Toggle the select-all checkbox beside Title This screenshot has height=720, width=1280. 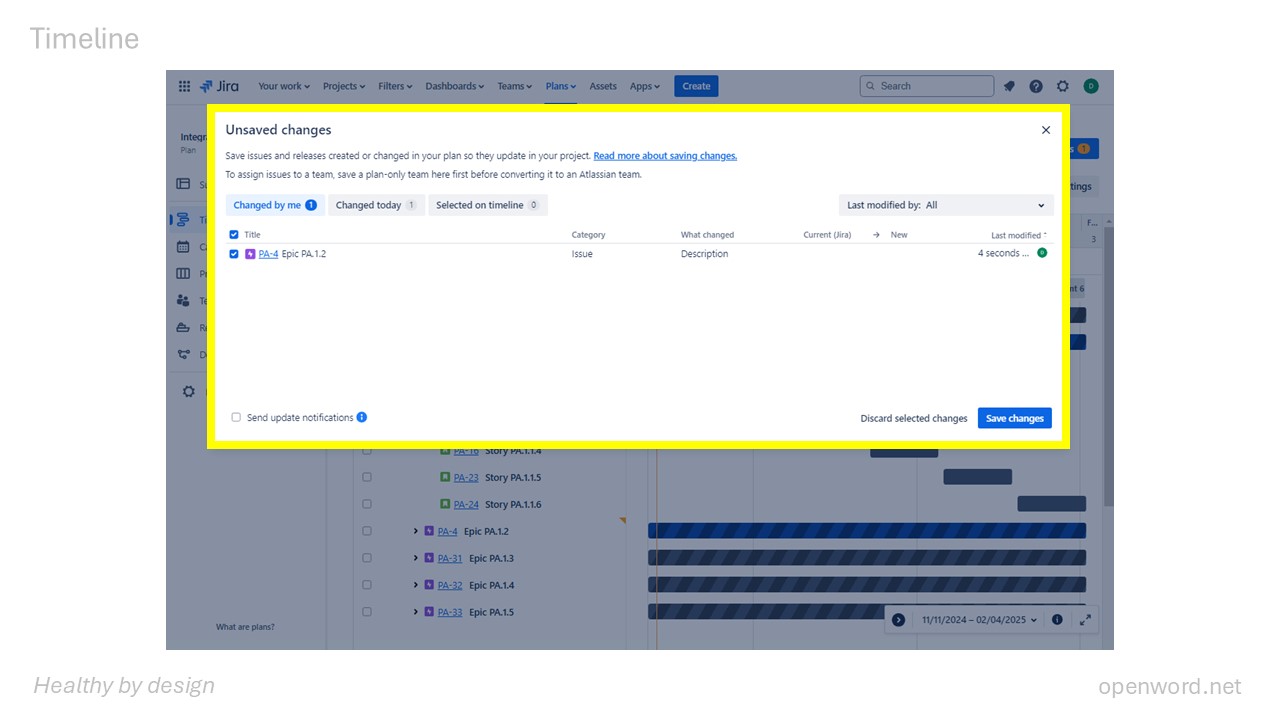(x=234, y=235)
